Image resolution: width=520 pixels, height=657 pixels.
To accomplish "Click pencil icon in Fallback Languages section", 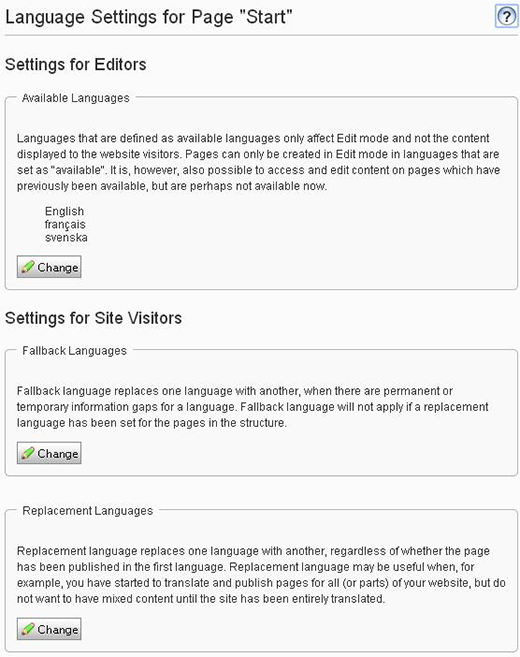I will point(28,453).
